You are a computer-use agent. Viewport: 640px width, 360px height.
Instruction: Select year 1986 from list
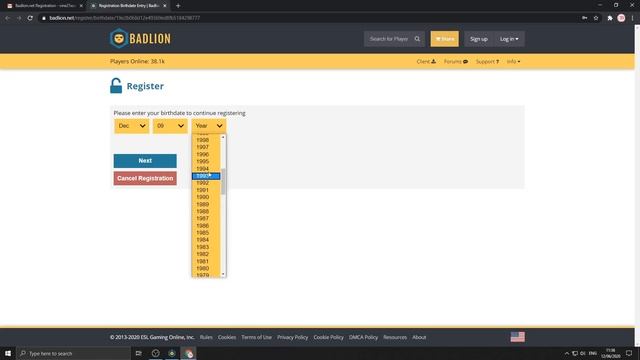(206, 226)
